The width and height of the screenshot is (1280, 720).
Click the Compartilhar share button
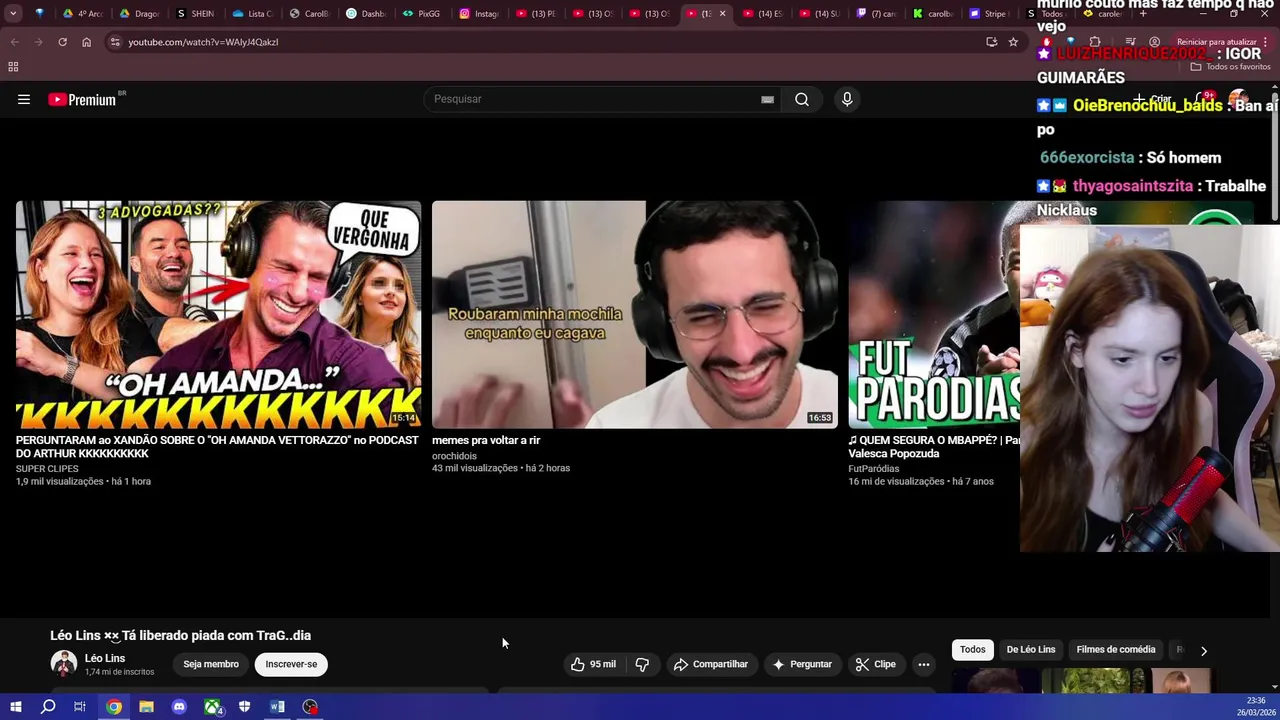pos(711,664)
